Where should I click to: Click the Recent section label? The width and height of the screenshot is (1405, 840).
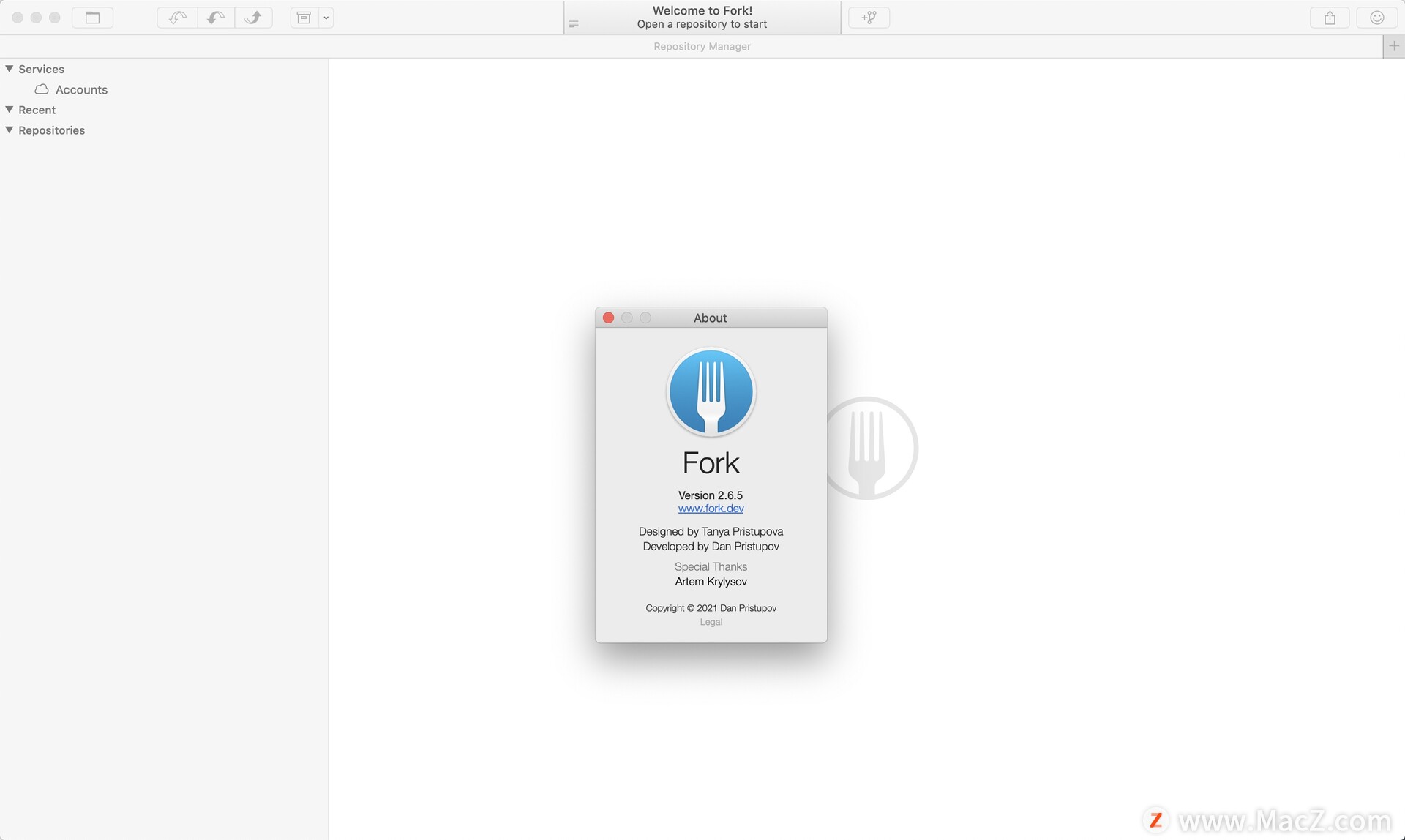tap(37, 110)
